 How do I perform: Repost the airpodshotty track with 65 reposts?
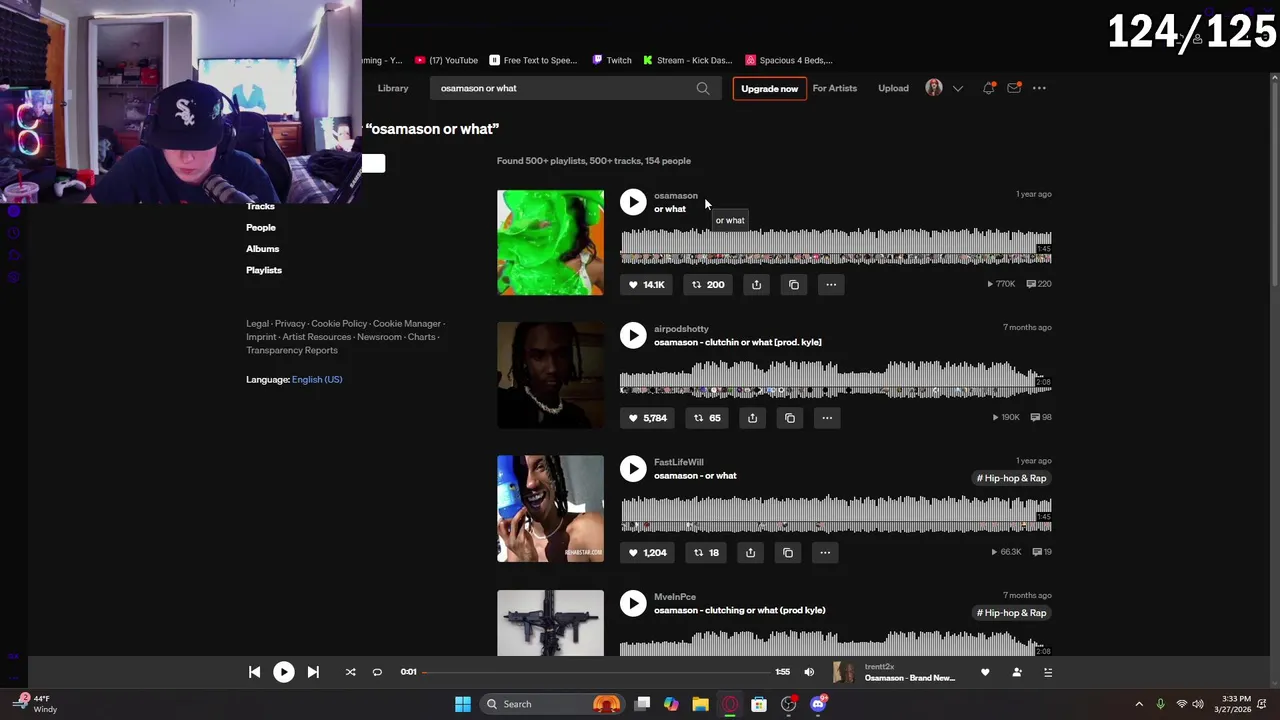coord(707,418)
